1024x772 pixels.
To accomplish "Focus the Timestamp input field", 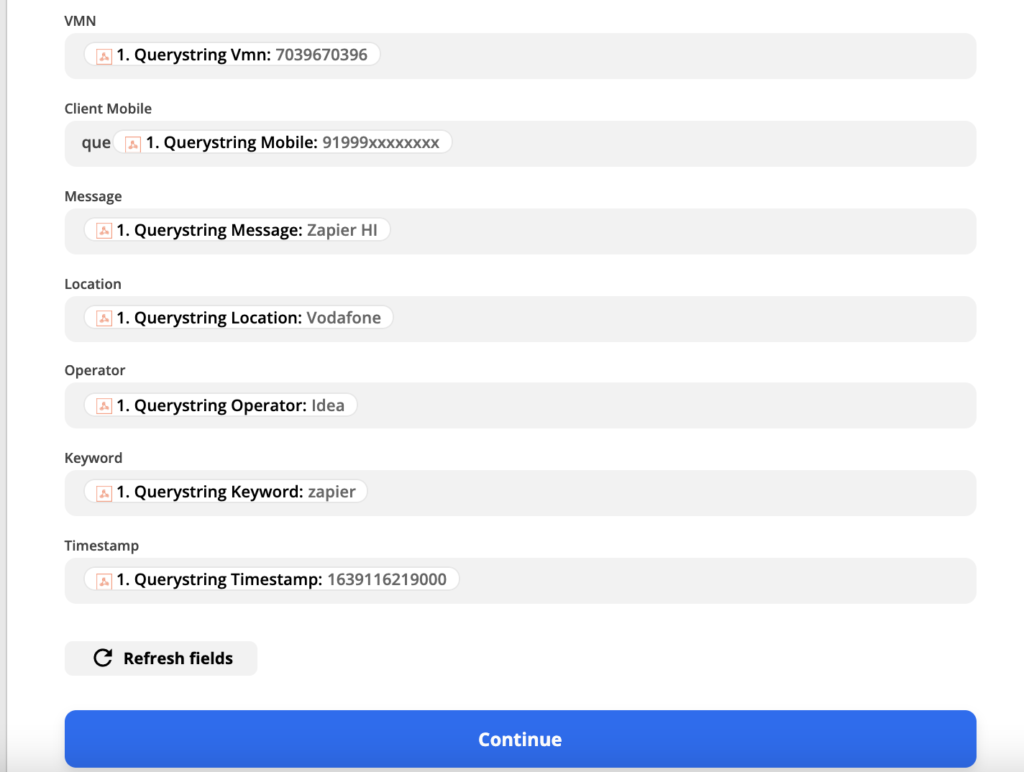I will pyautogui.click(x=520, y=581).
